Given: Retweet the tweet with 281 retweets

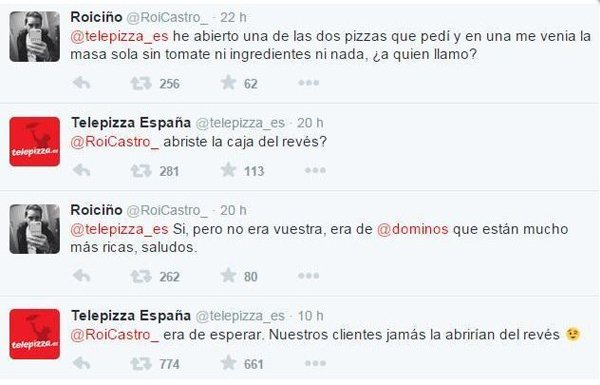Looking at the screenshot, I should click(x=141, y=170).
